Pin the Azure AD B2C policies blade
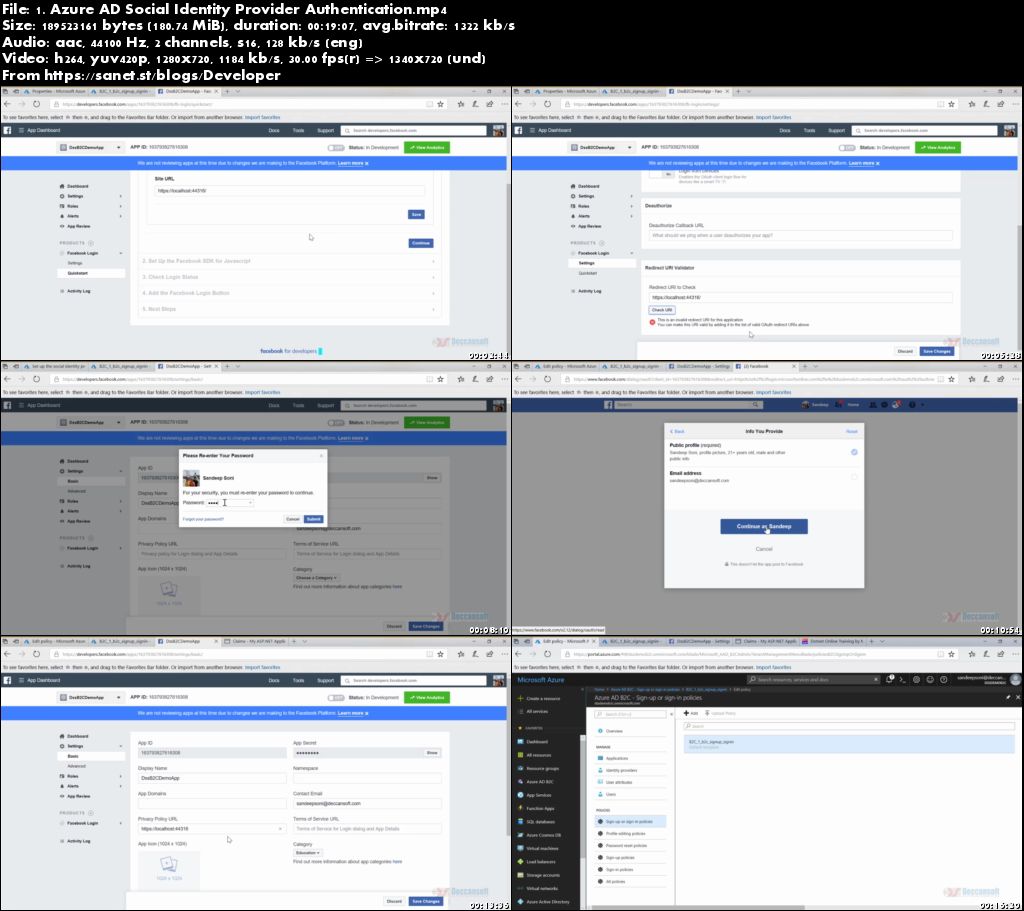1024x911 pixels. point(1008,697)
